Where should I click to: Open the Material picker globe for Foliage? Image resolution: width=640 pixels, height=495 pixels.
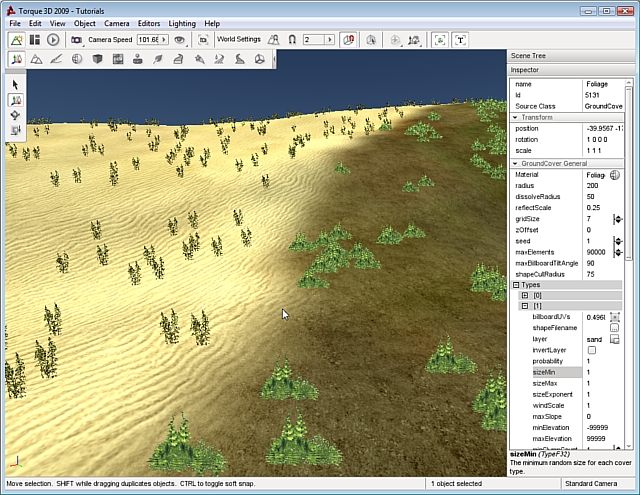[614, 175]
